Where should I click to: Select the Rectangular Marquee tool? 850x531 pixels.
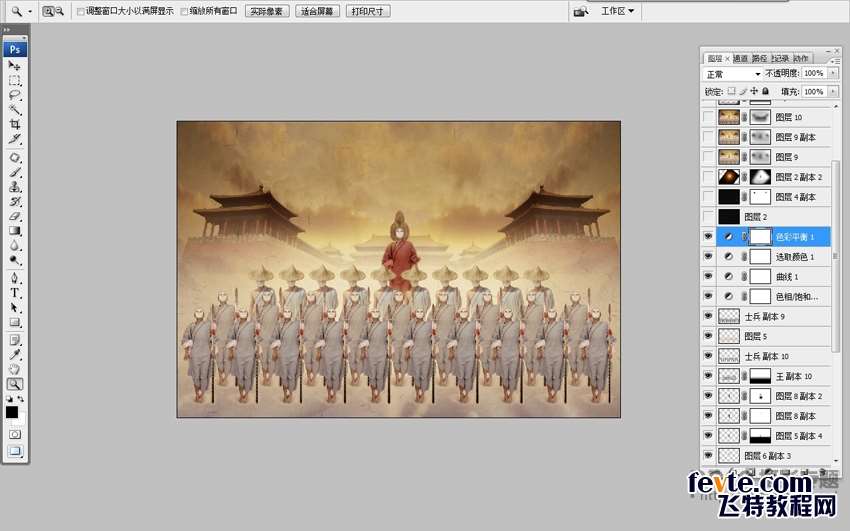tap(15, 80)
